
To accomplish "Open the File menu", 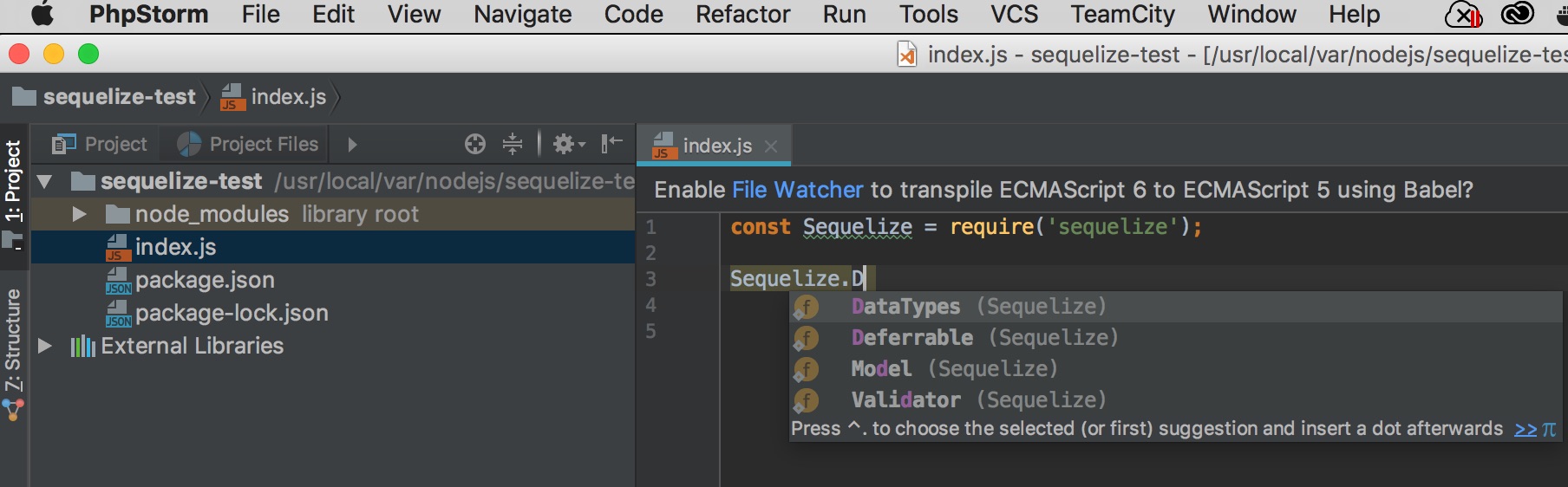I will click(261, 15).
